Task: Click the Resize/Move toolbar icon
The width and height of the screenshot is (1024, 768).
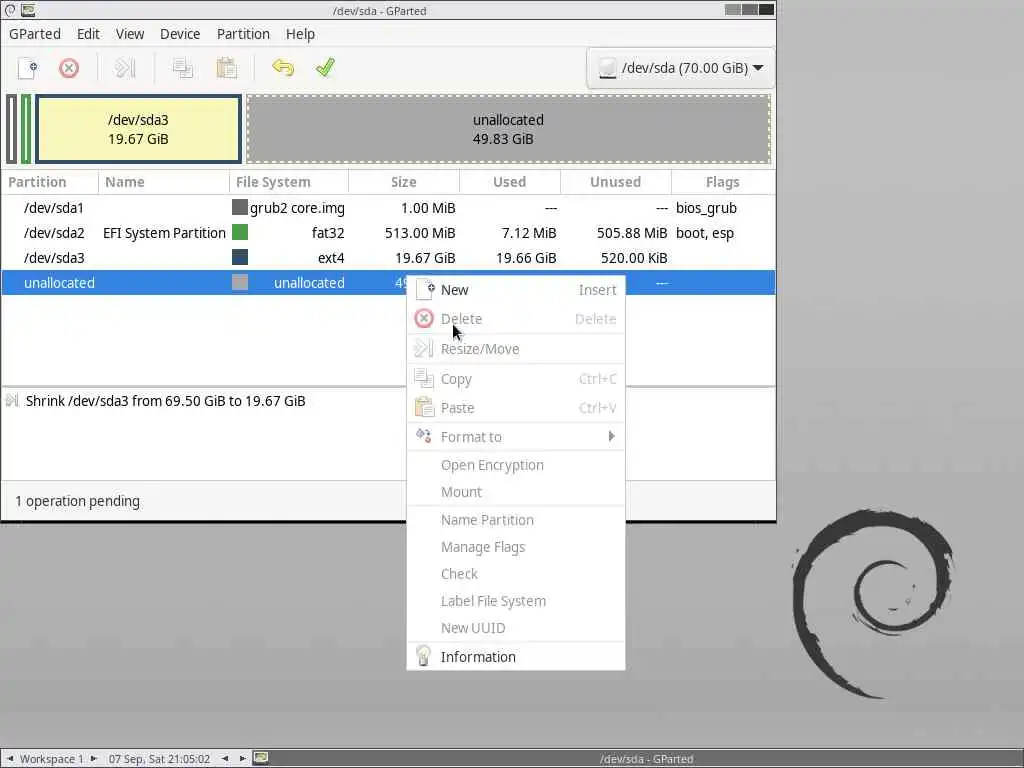Action: 125,68
